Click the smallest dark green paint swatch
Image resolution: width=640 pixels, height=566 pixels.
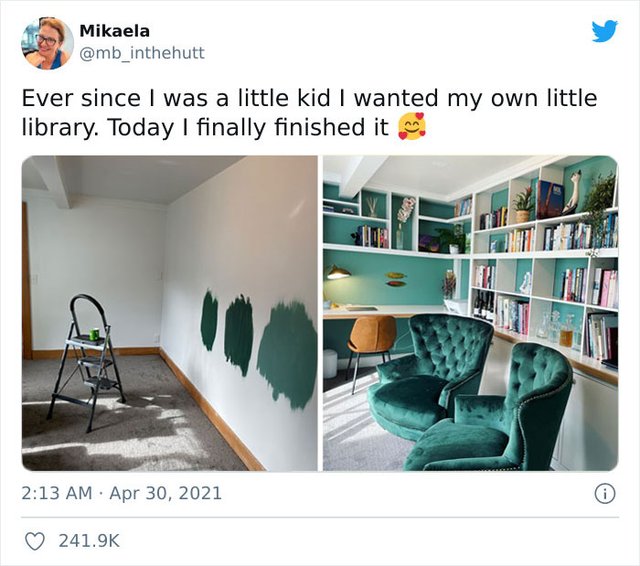coord(209,320)
